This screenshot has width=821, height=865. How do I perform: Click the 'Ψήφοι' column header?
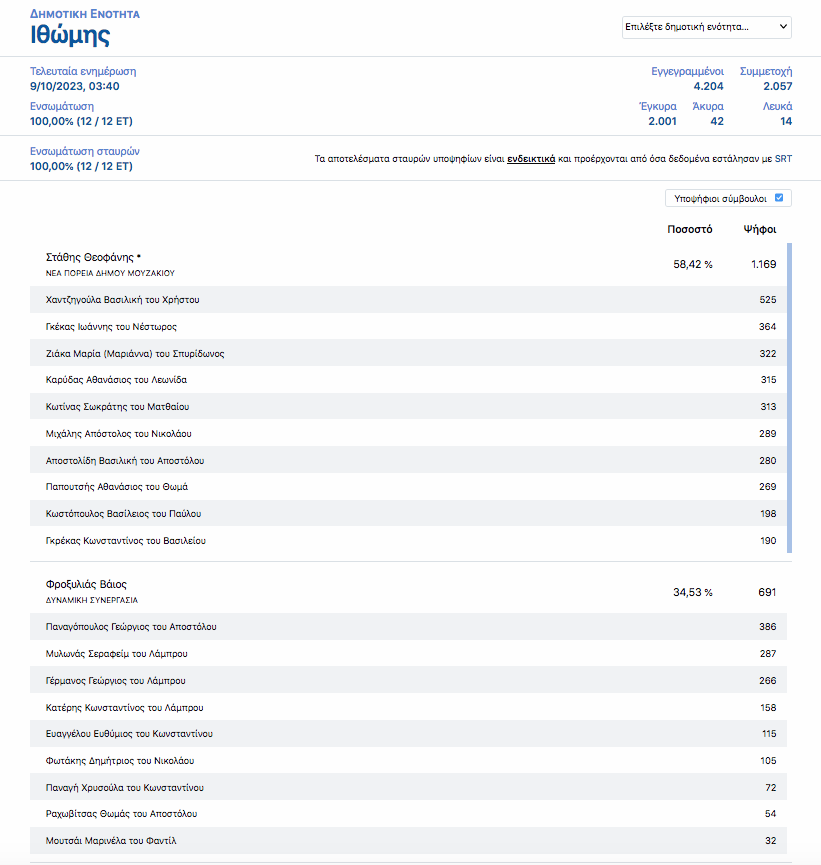[760, 229]
